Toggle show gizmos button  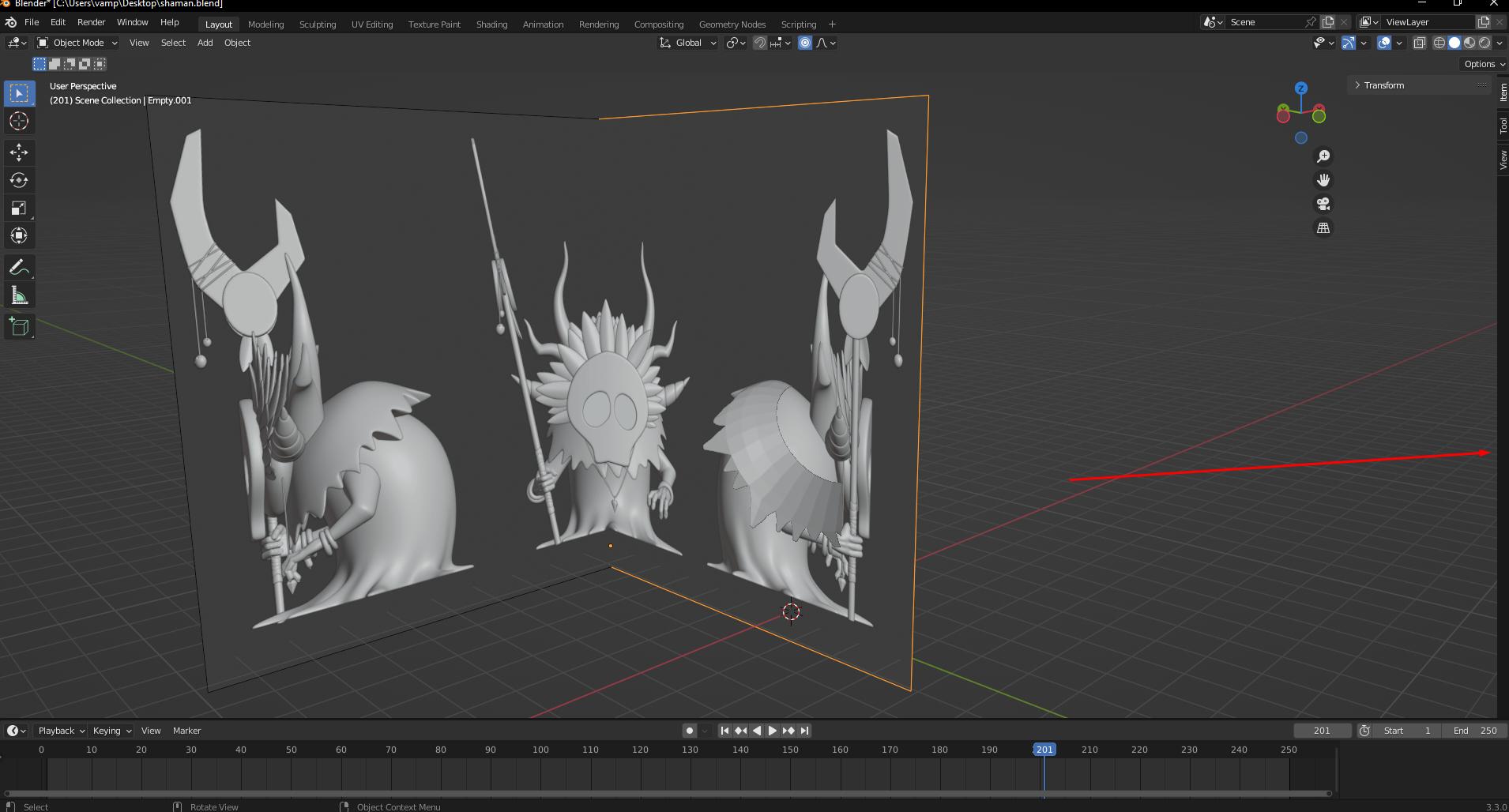click(x=1349, y=43)
